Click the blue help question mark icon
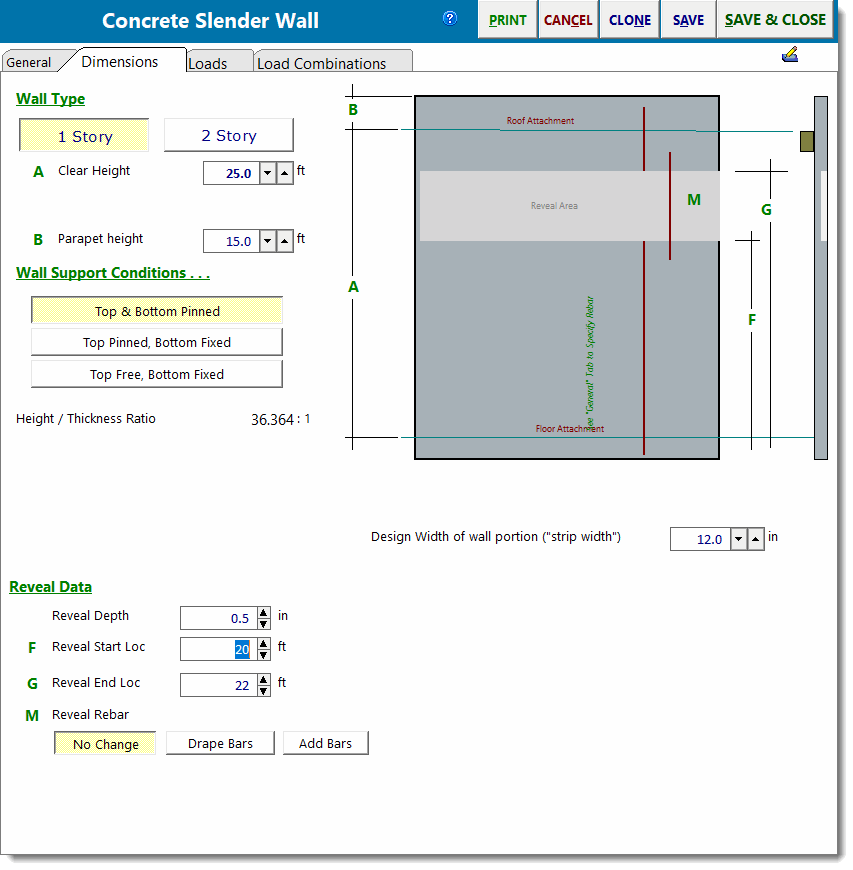The height and width of the screenshot is (870, 853). pos(450,18)
